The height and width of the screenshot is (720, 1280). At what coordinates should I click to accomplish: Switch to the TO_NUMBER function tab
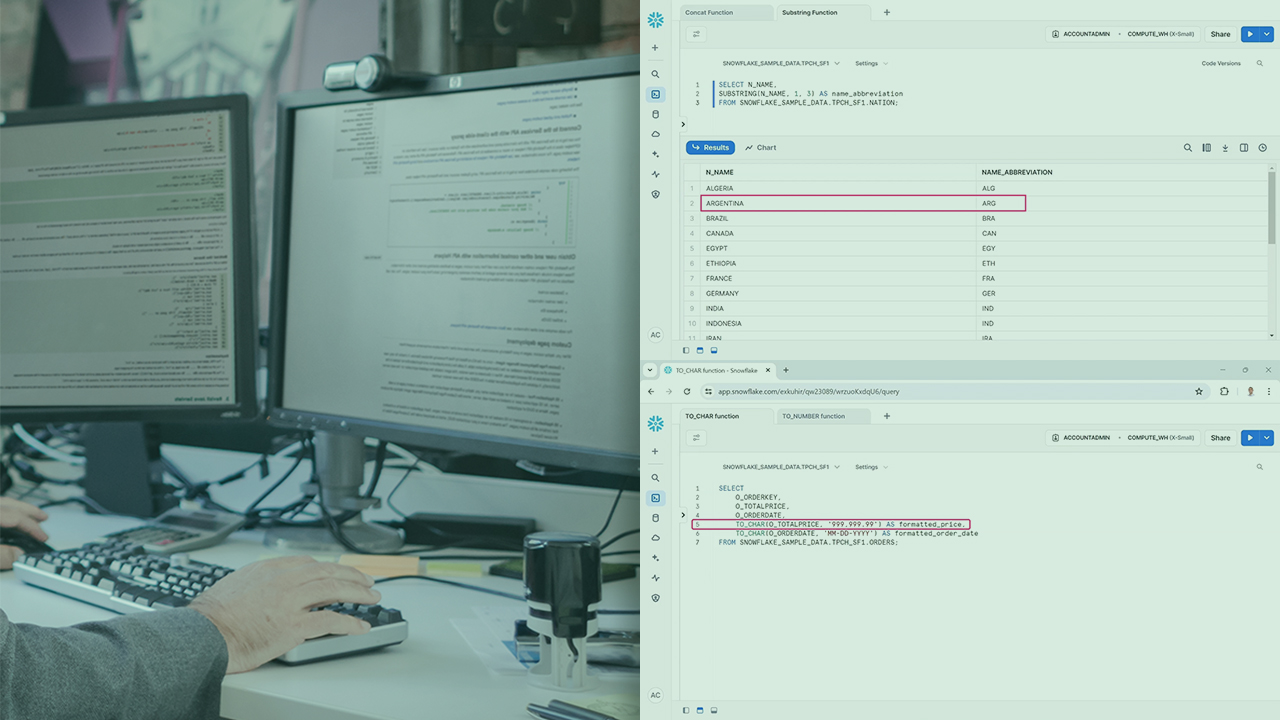(x=813, y=416)
